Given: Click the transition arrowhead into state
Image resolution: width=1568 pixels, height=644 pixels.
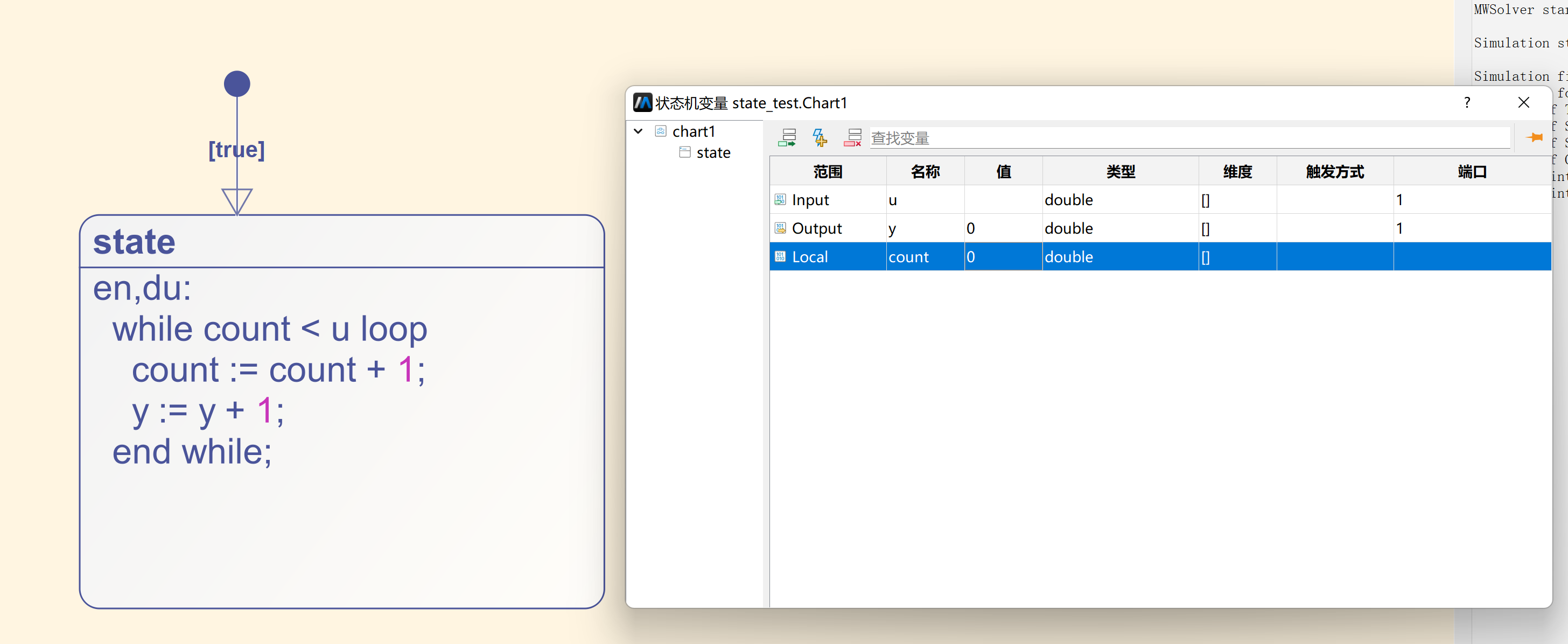Looking at the screenshot, I should (x=237, y=201).
